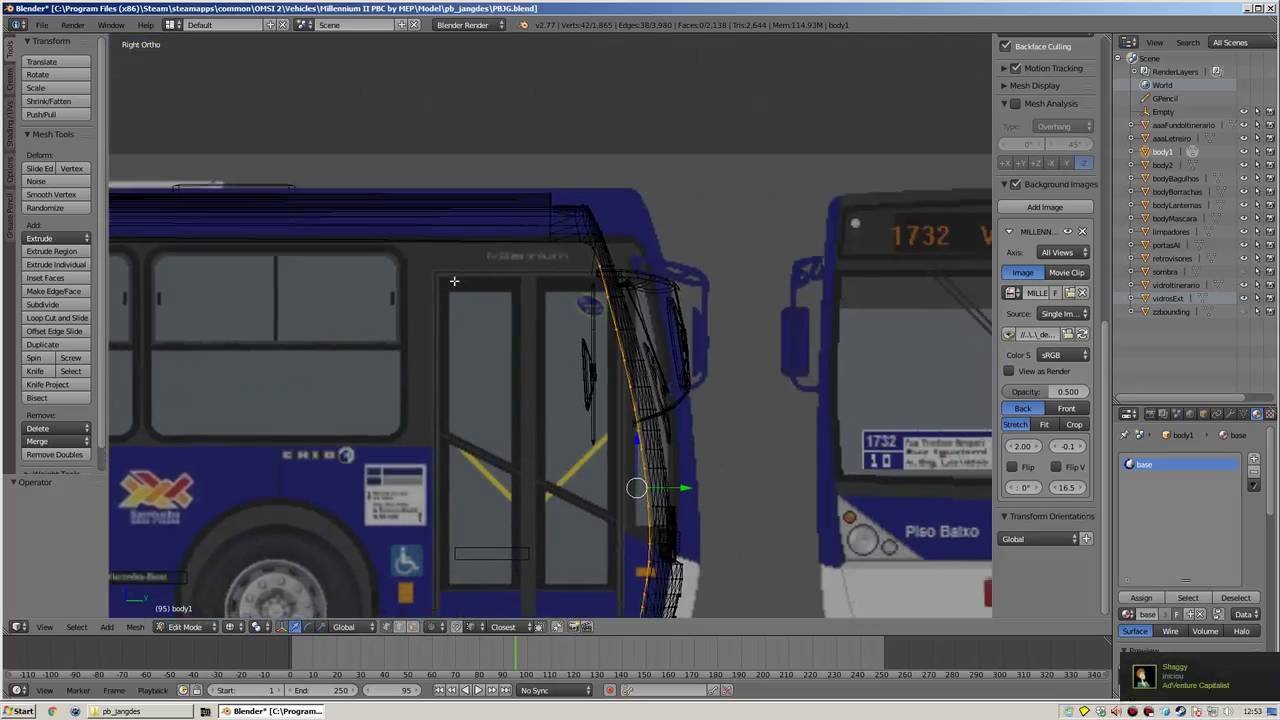Open the sRGB color space dropdown
1280x720 pixels.
1063,355
